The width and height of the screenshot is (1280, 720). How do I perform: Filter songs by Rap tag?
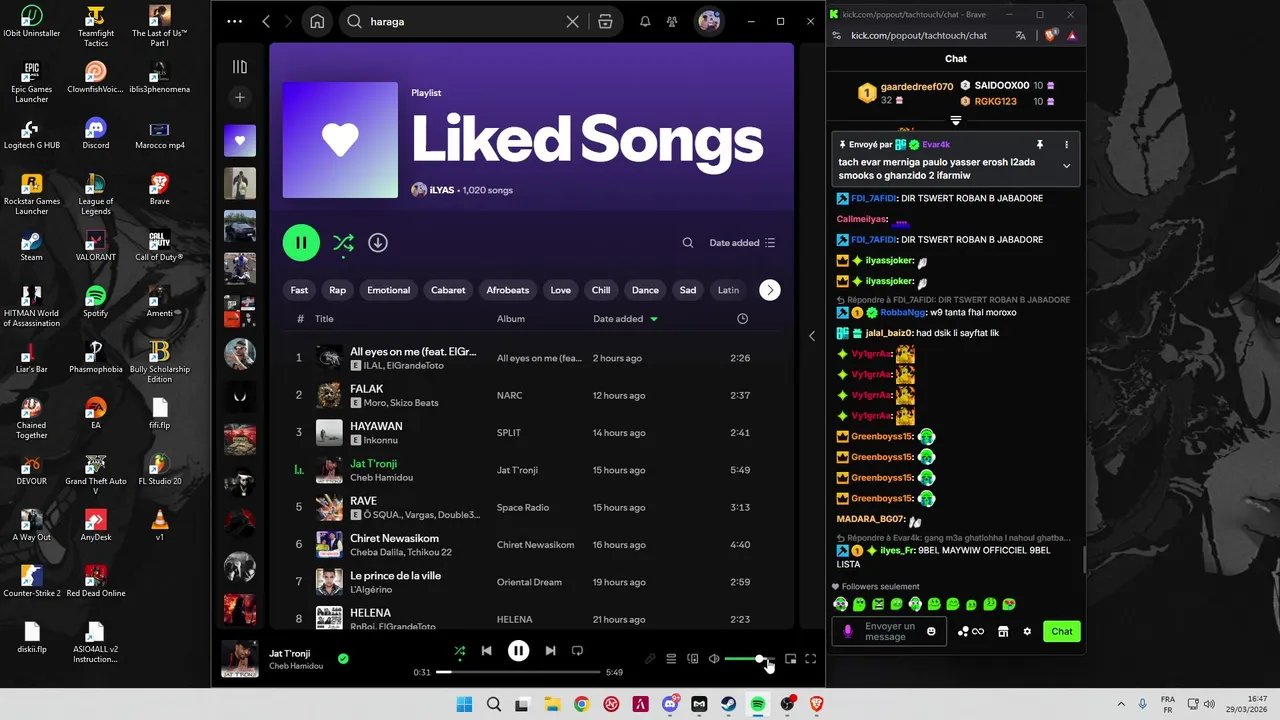click(338, 290)
